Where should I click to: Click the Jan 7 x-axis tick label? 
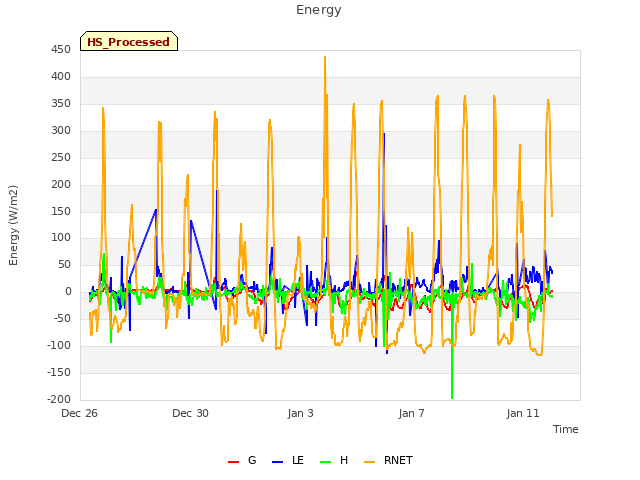411,413
